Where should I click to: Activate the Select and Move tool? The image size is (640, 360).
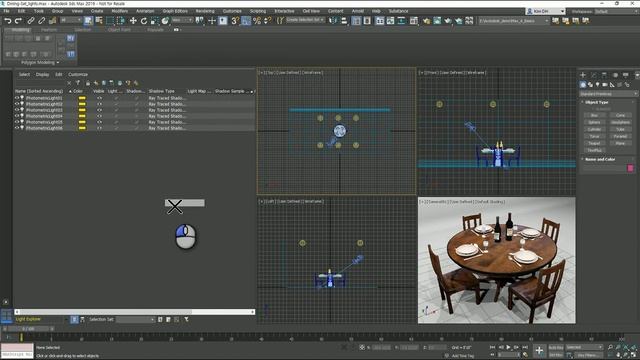click(x=133, y=20)
